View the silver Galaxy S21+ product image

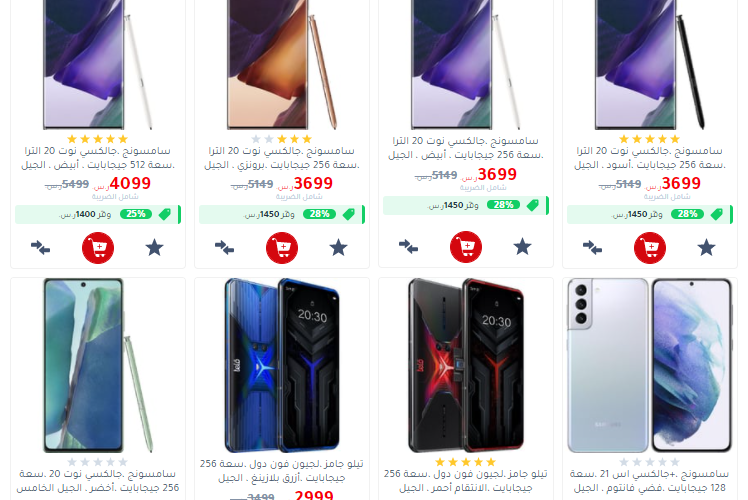650,365
